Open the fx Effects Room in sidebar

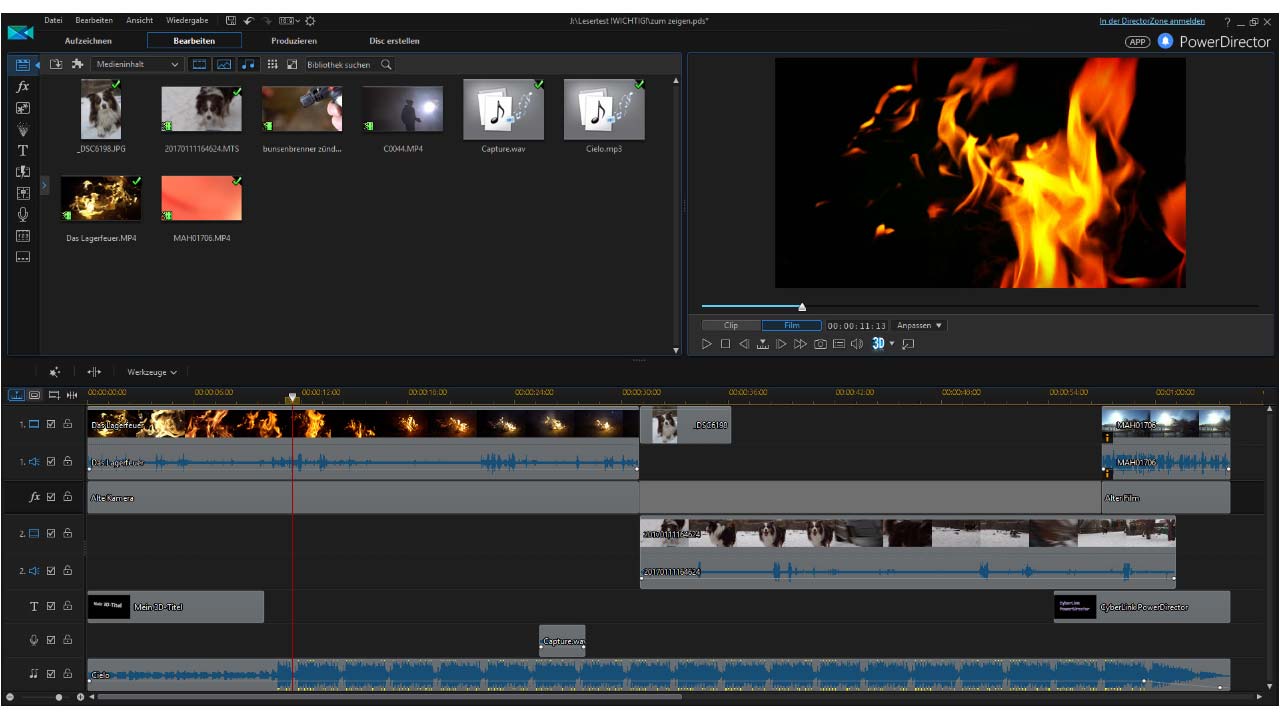(x=23, y=87)
